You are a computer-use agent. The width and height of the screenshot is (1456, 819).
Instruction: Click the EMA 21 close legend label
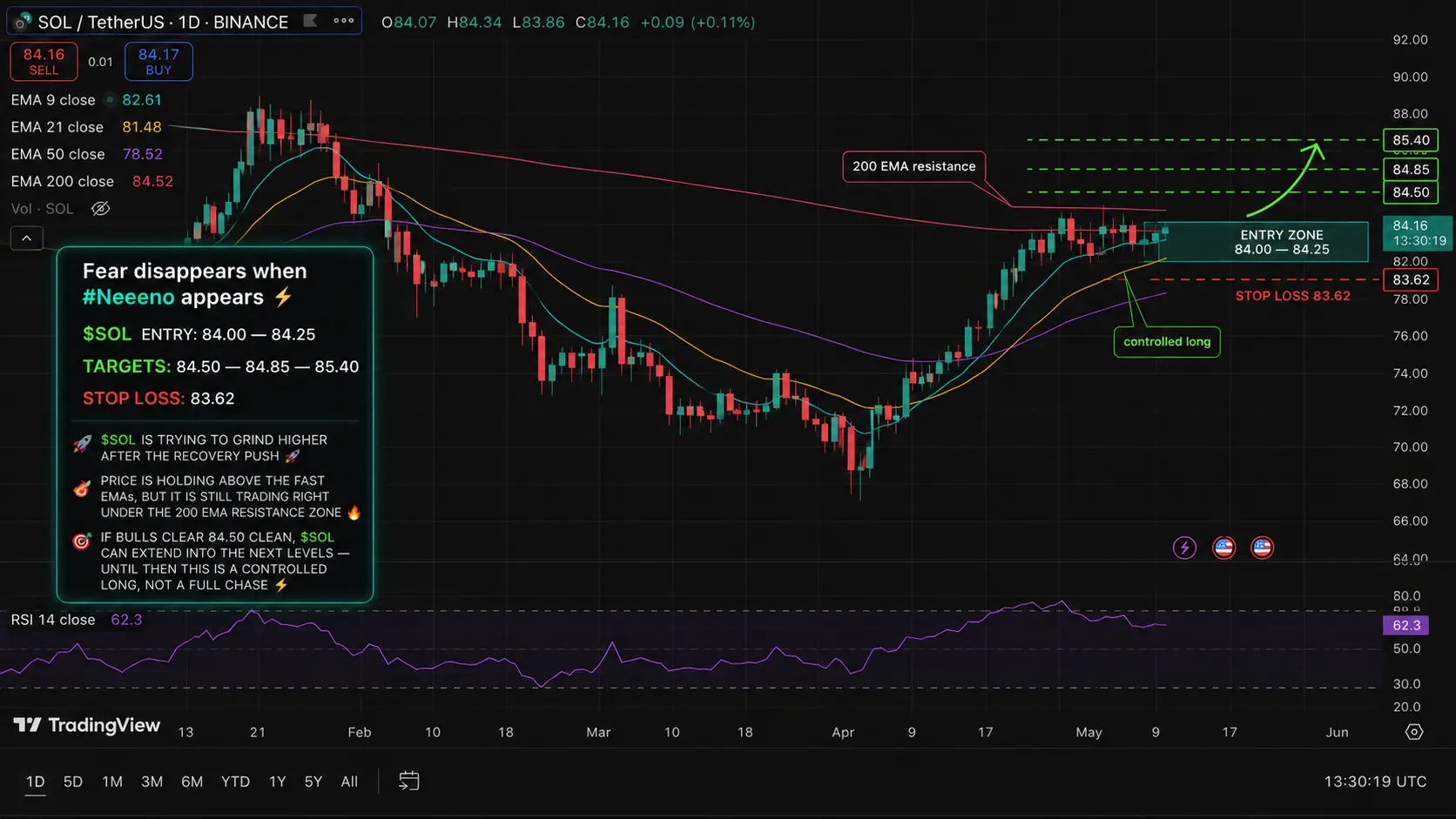tap(57, 127)
